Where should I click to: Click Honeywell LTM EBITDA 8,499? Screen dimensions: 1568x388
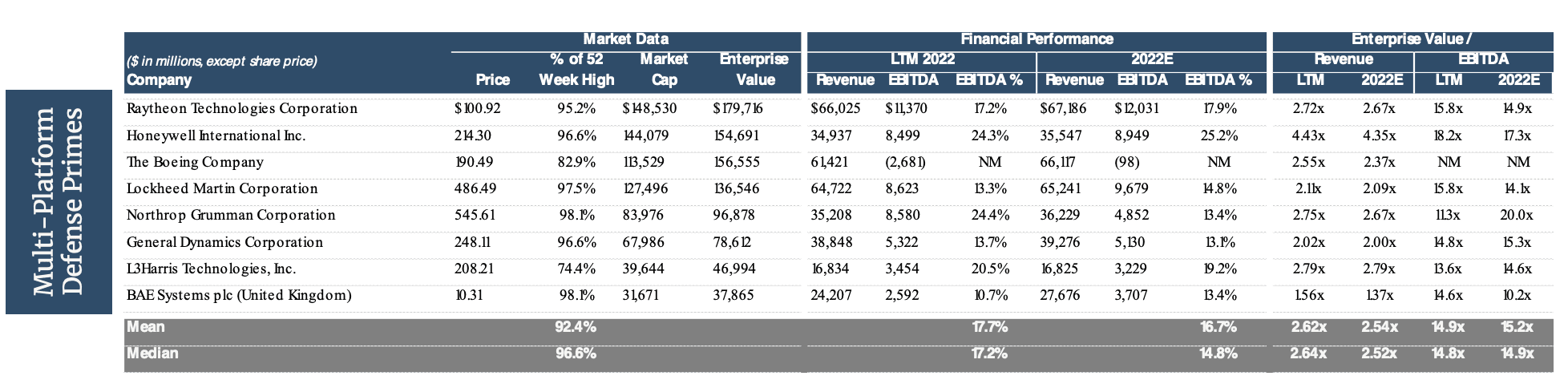click(902, 135)
